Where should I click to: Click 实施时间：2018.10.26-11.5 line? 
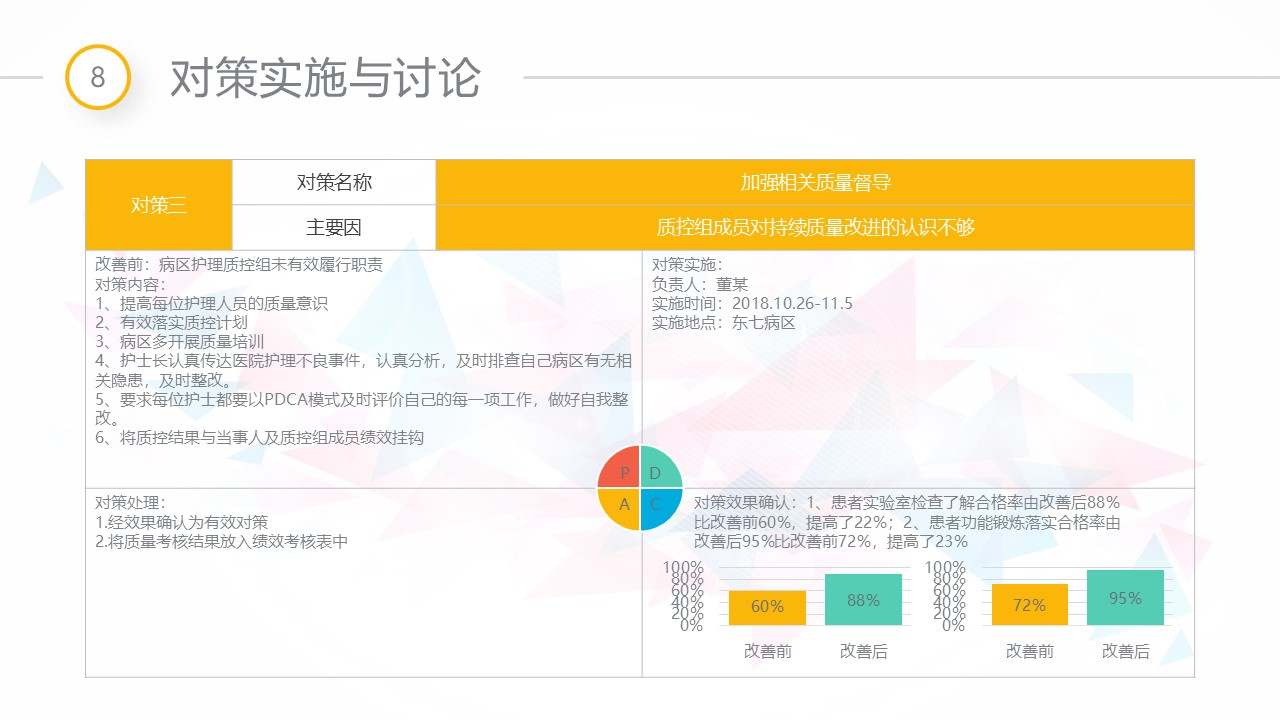[x=752, y=303]
